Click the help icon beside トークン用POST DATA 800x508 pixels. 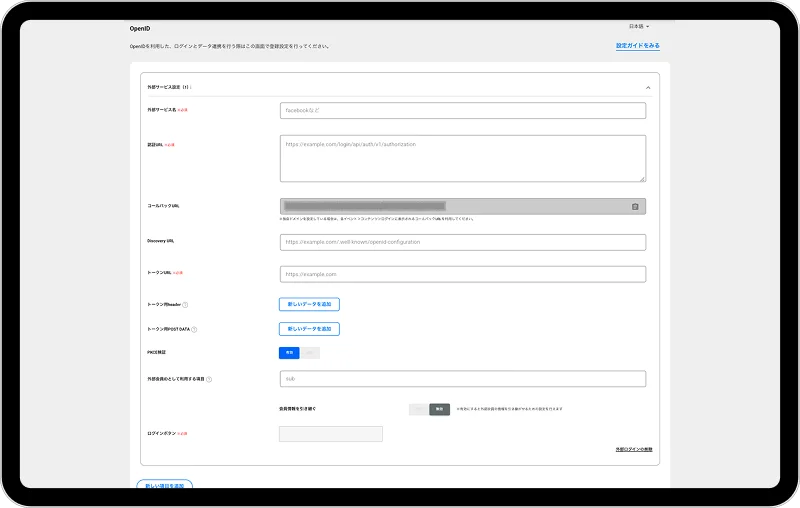(x=194, y=329)
